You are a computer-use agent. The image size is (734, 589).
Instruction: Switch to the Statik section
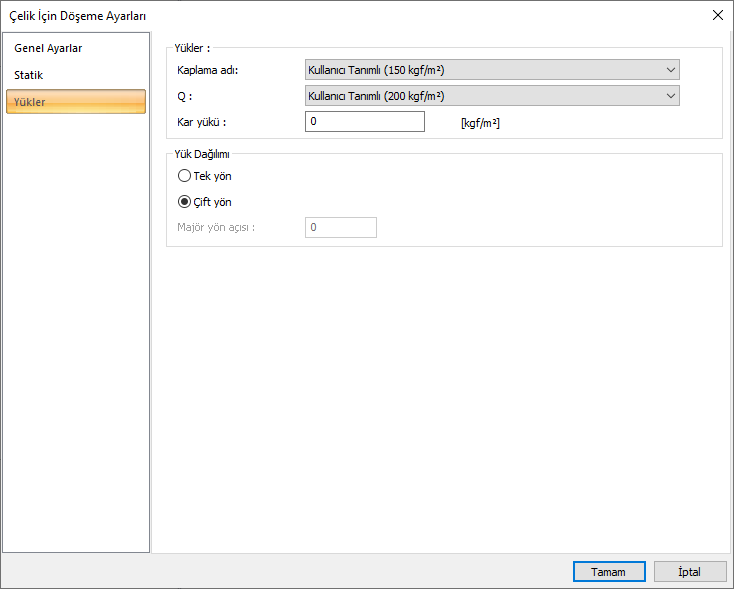(x=29, y=75)
